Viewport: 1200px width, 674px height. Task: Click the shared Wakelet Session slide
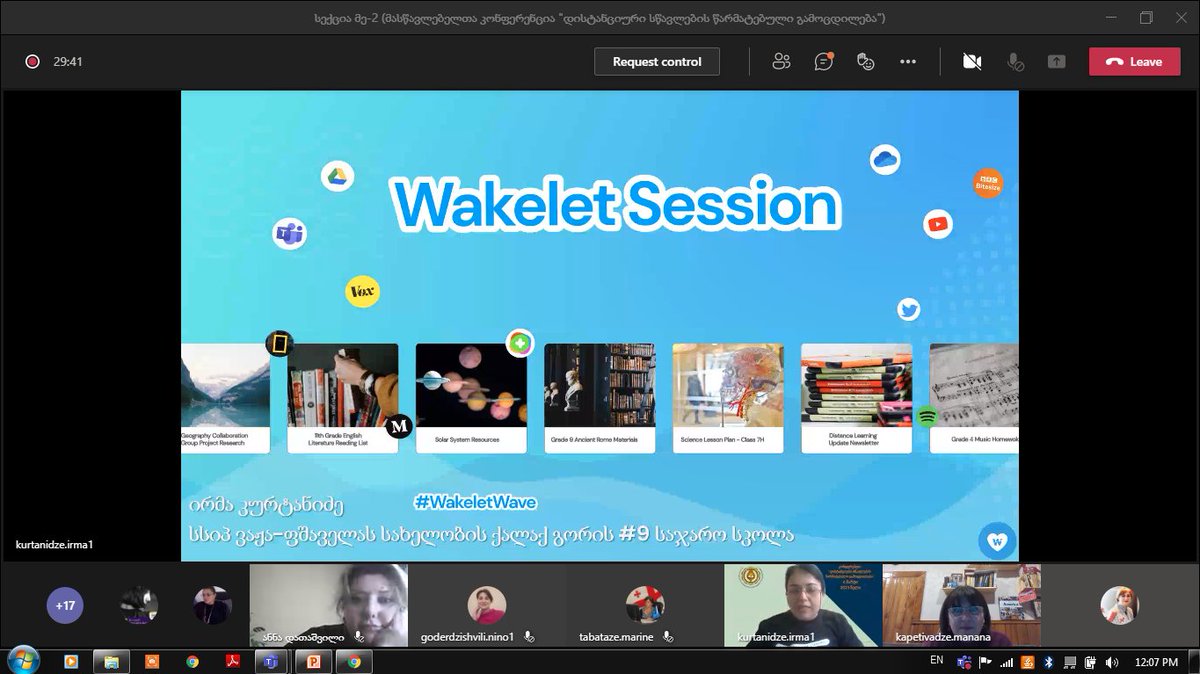pyautogui.click(x=599, y=326)
